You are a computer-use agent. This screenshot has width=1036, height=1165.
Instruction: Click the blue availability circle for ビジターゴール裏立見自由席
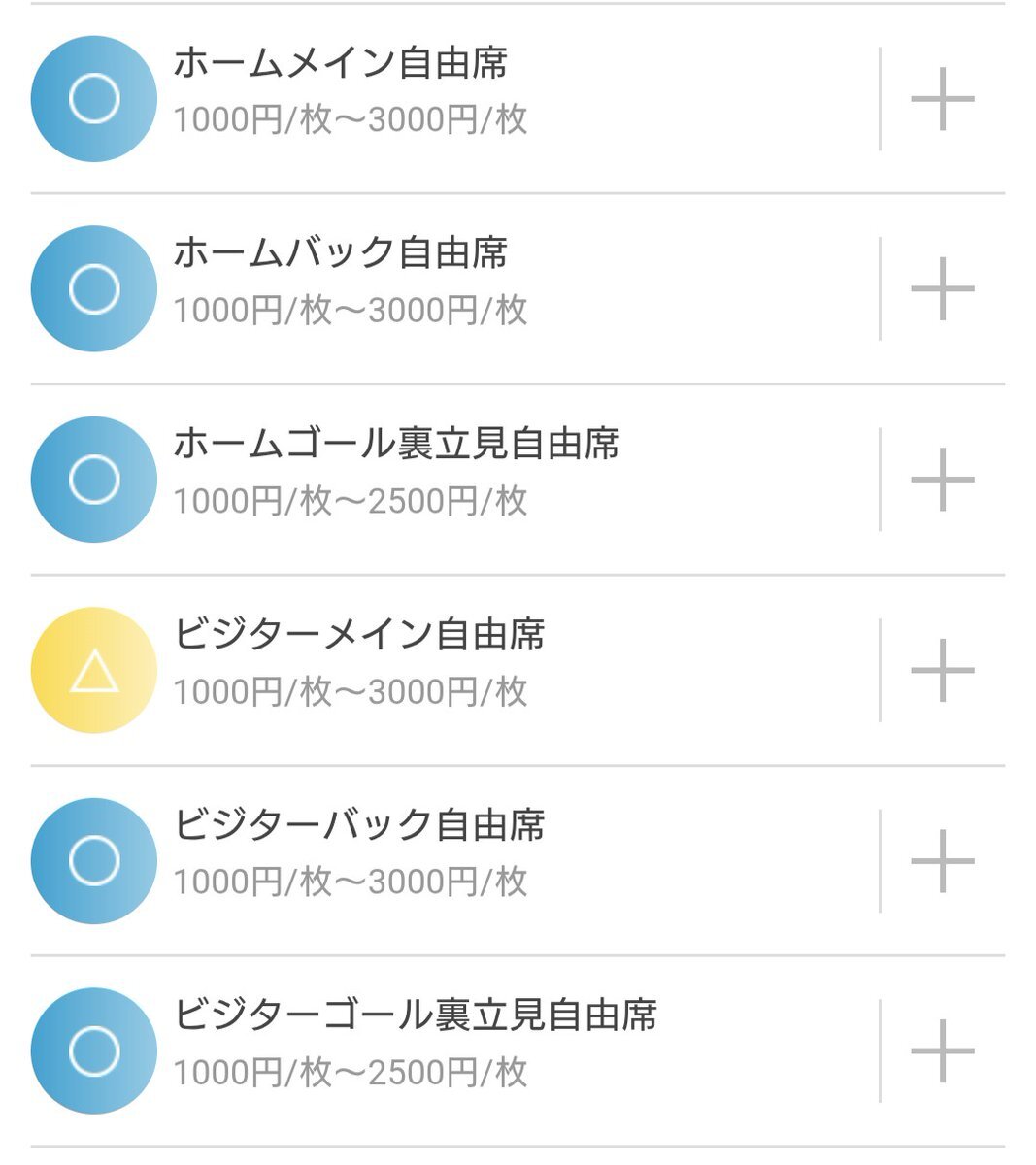(94, 1050)
